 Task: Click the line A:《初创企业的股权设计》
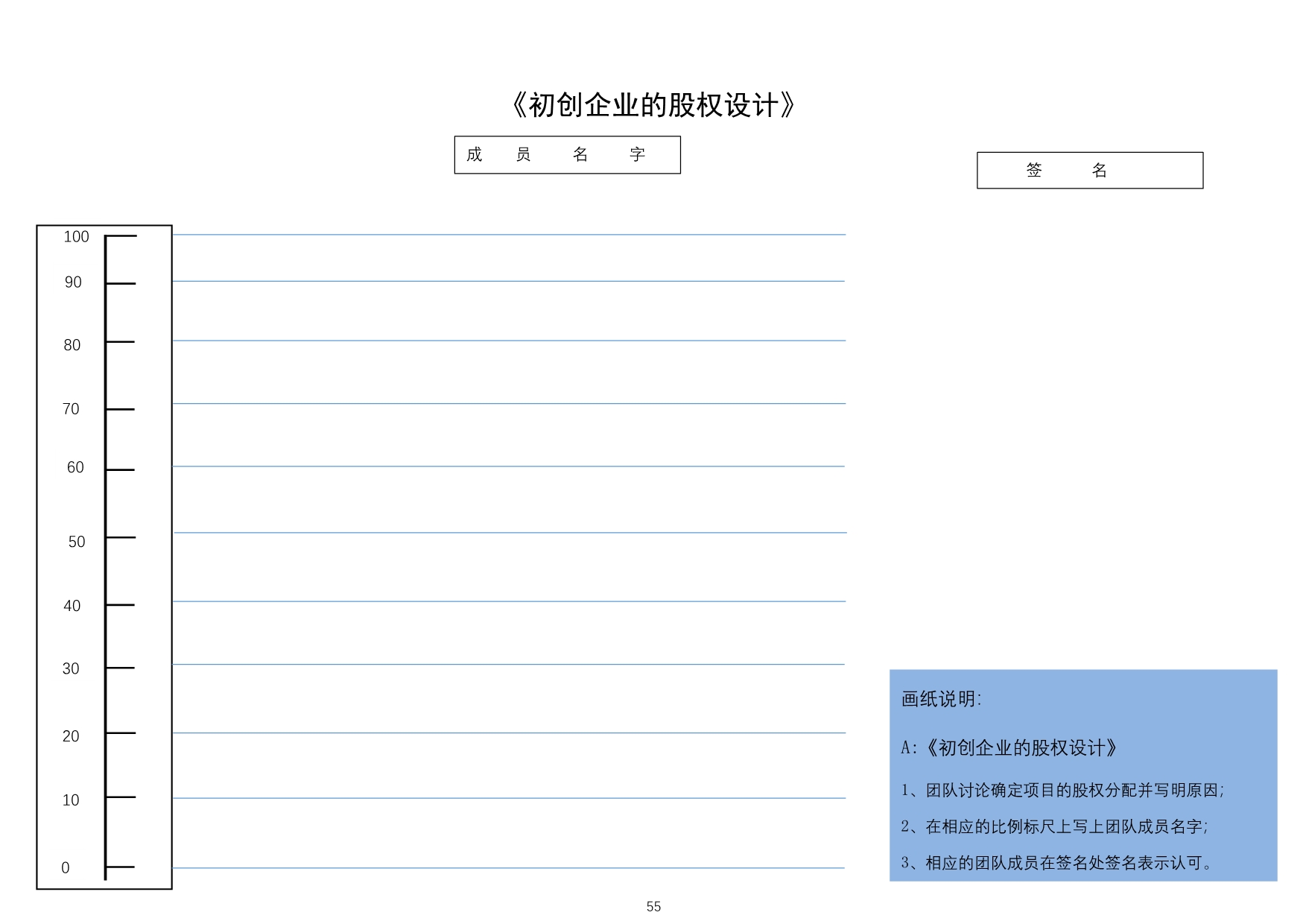click(1009, 748)
